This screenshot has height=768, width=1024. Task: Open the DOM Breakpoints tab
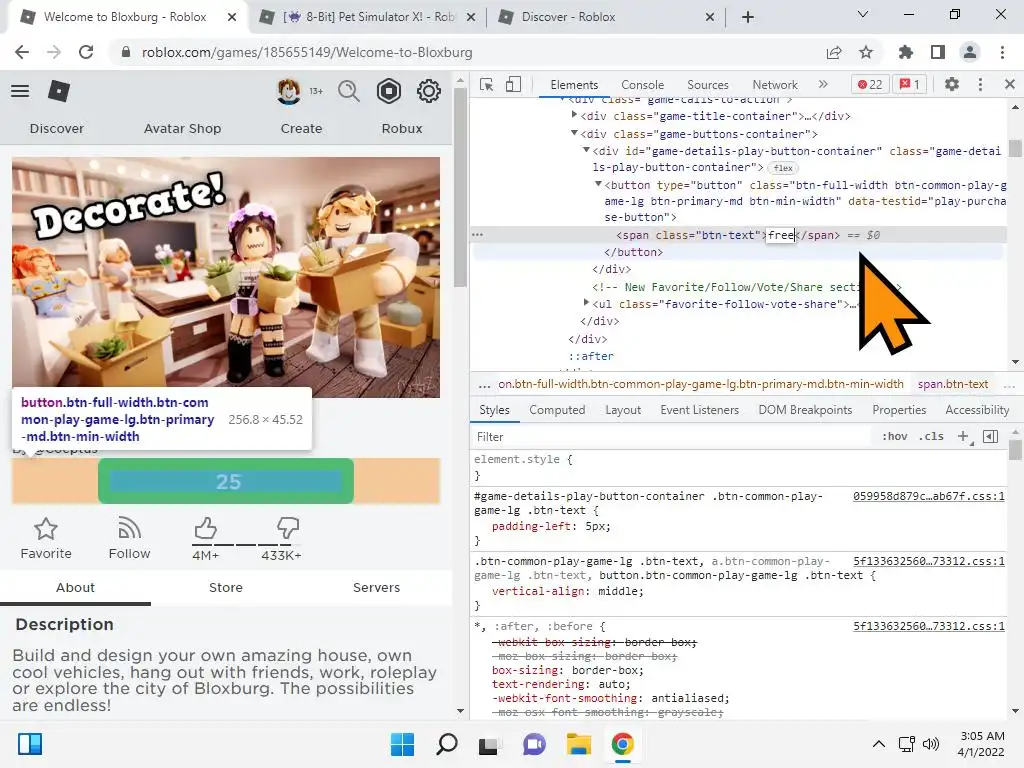coord(805,409)
